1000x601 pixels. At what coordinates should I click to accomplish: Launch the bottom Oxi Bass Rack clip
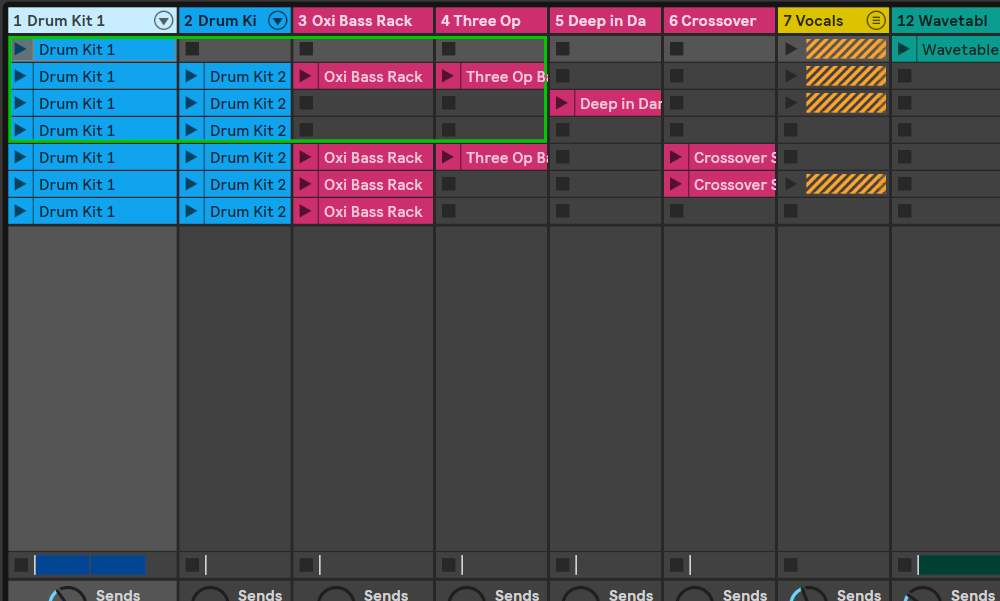pyautogui.click(x=306, y=211)
